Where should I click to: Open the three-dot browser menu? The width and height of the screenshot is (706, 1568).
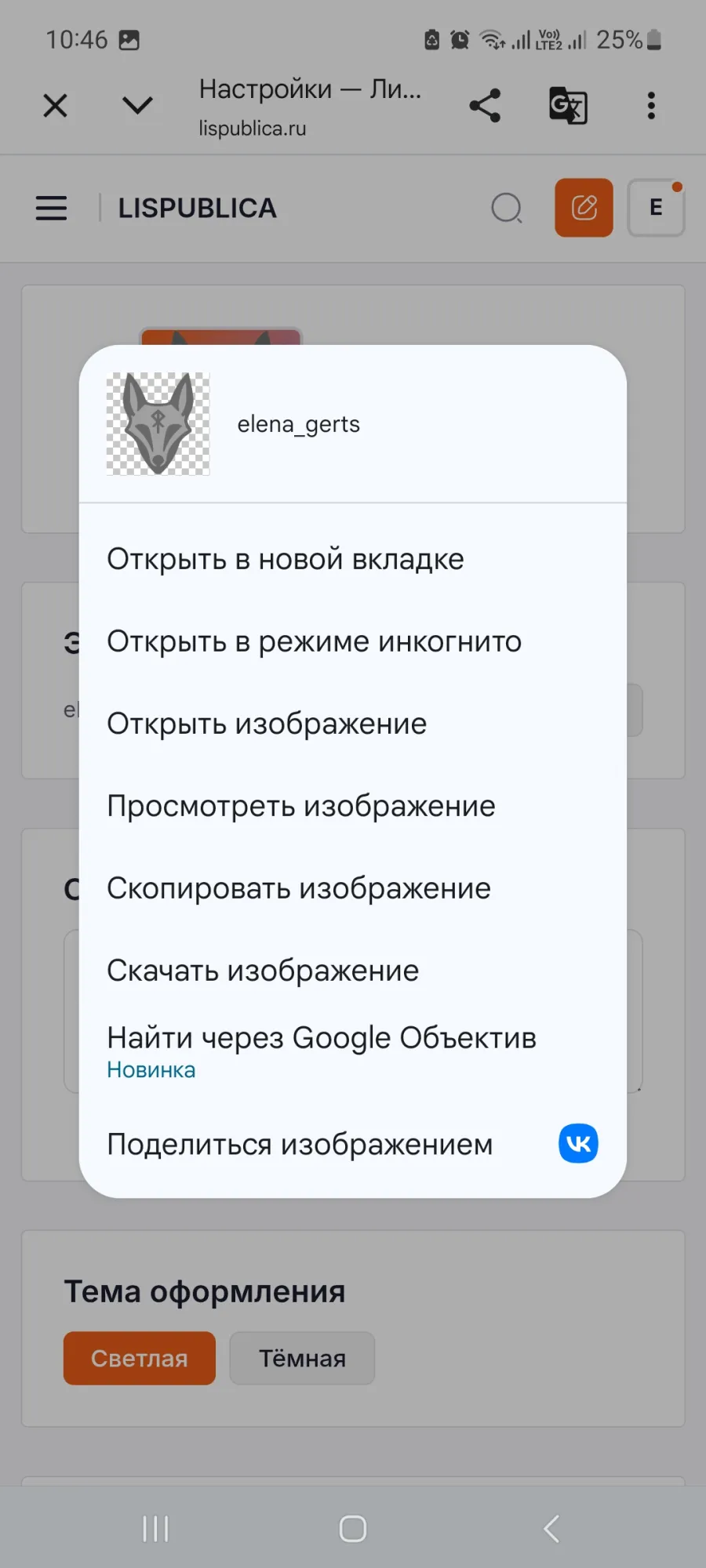coord(651,105)
